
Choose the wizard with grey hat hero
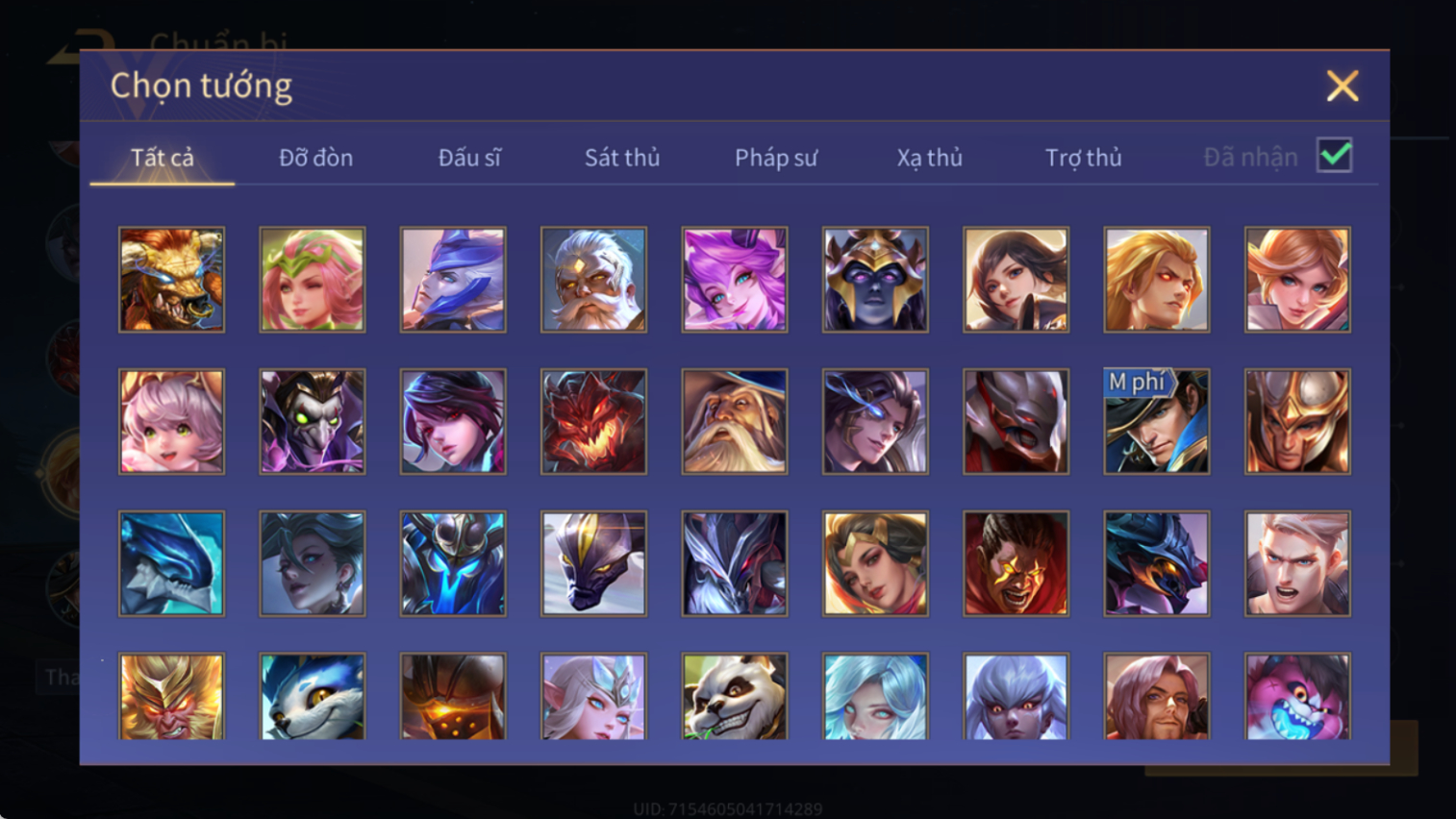pos(735,421)
